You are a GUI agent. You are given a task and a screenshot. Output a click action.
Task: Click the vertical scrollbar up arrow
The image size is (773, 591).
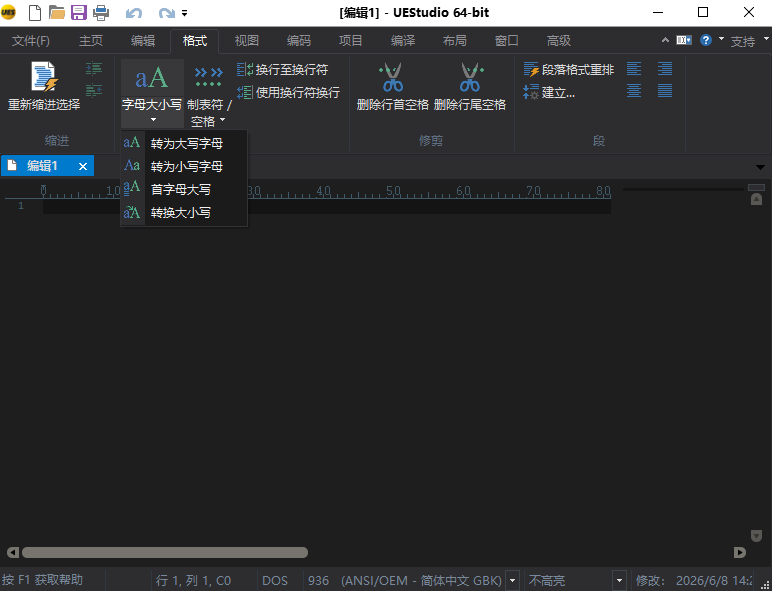tap(756, 200)
